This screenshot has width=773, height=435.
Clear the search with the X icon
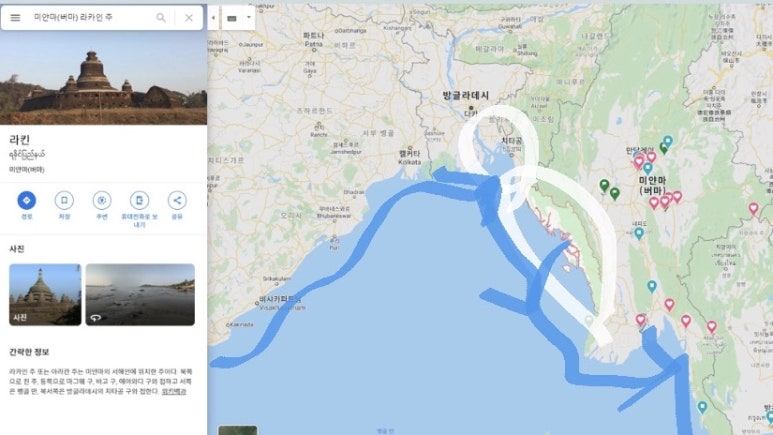point(189,18)
